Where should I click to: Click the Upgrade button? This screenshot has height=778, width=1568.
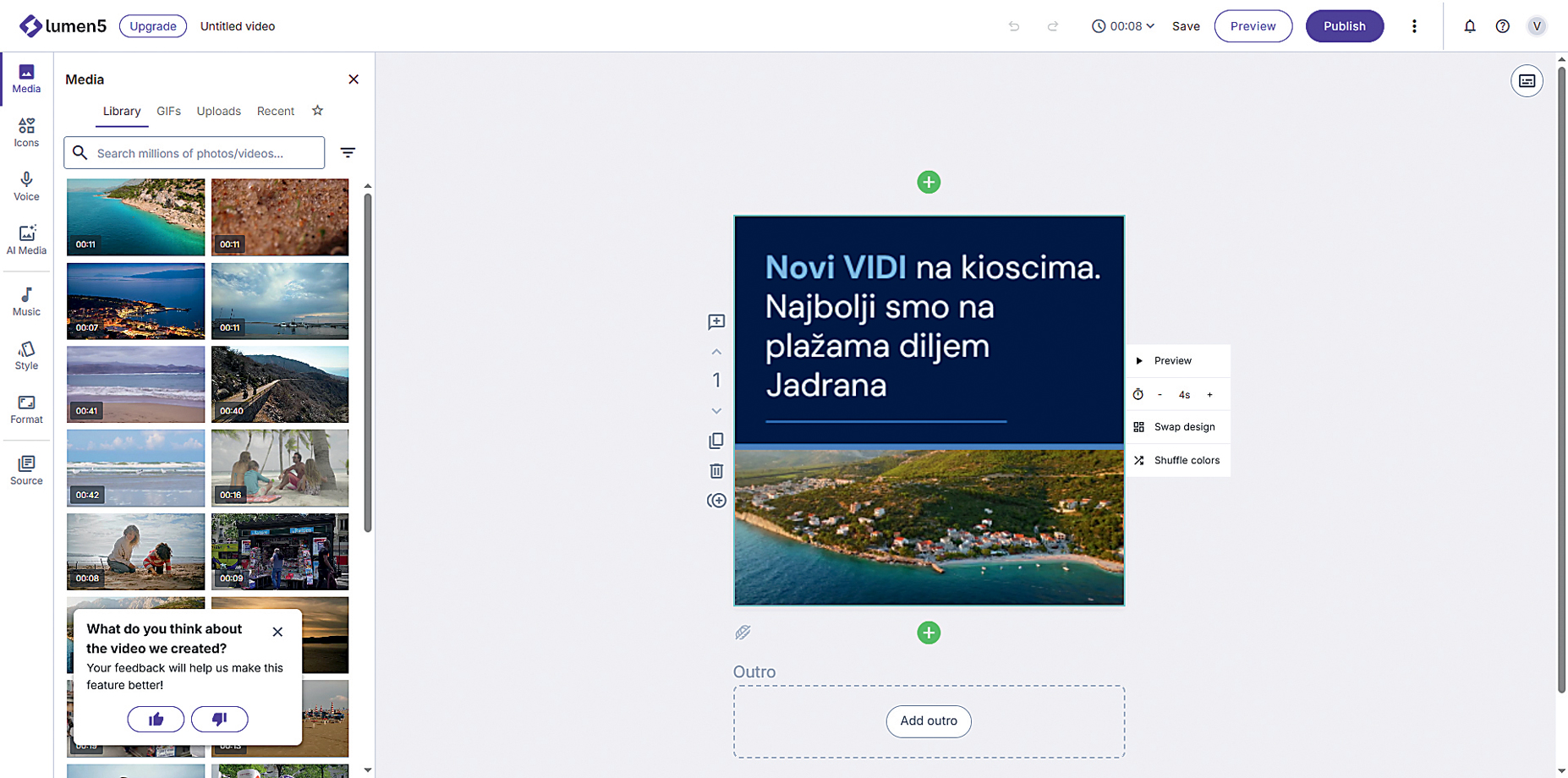(153, 26)
